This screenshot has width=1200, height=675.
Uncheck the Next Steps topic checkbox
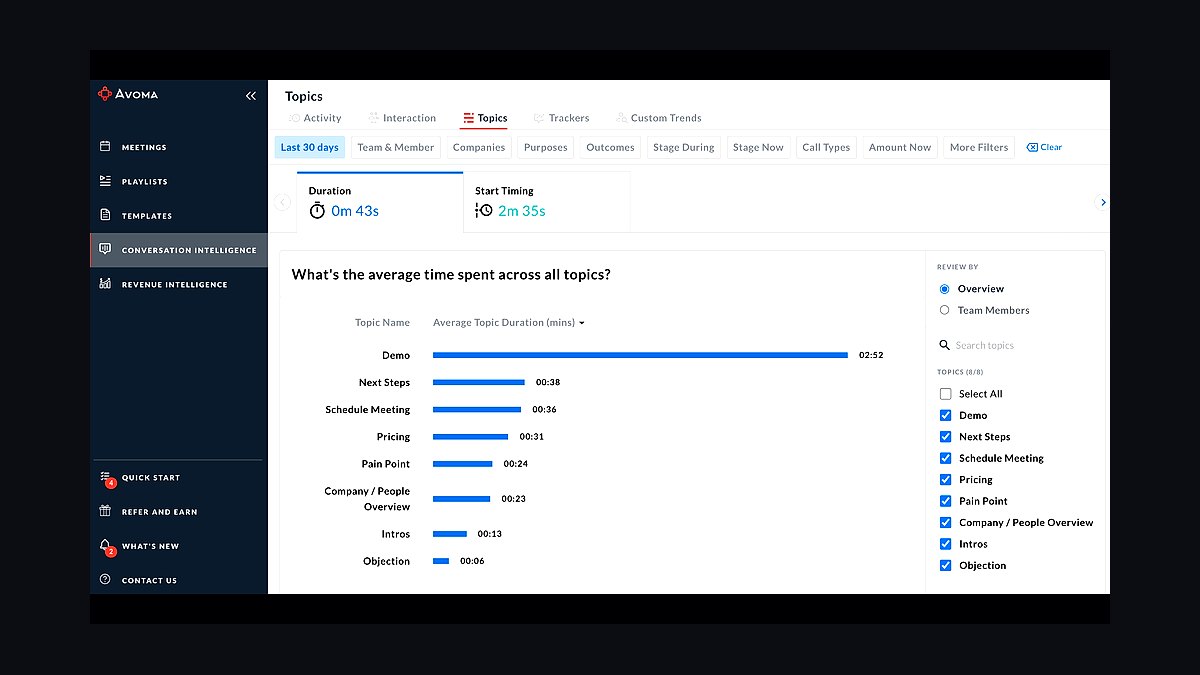[x=945, y=437]
